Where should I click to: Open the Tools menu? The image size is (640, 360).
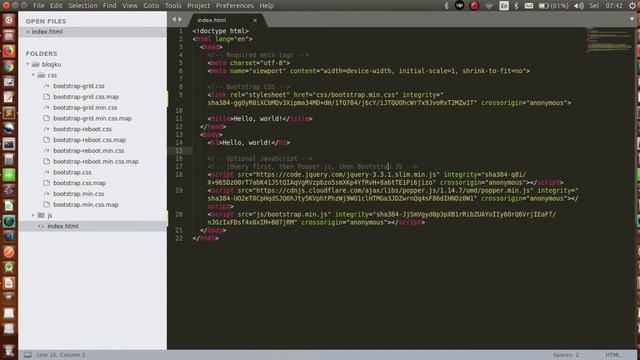[173, 6]
